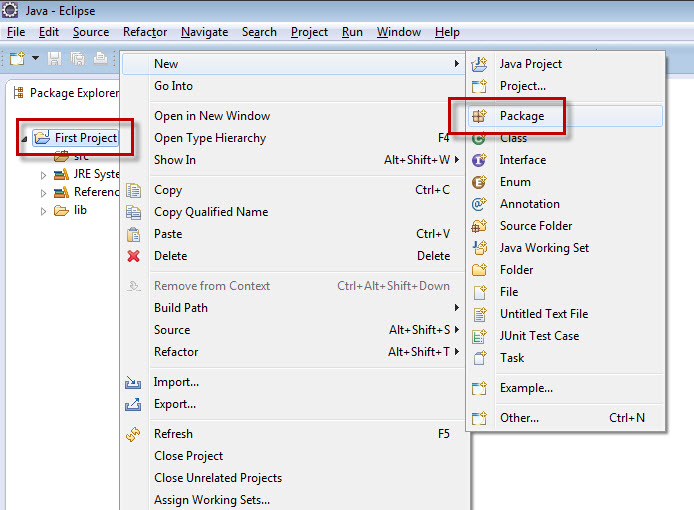Choose Go Into in context menu
This screenshot has height=510, width=694.
click(293, 86)
